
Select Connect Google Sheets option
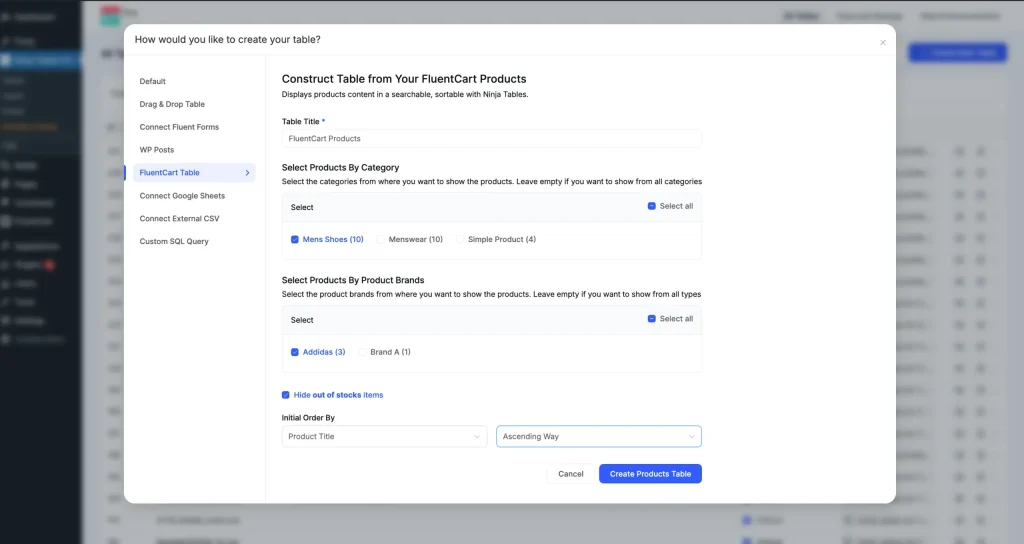click(x=182, y=196)
